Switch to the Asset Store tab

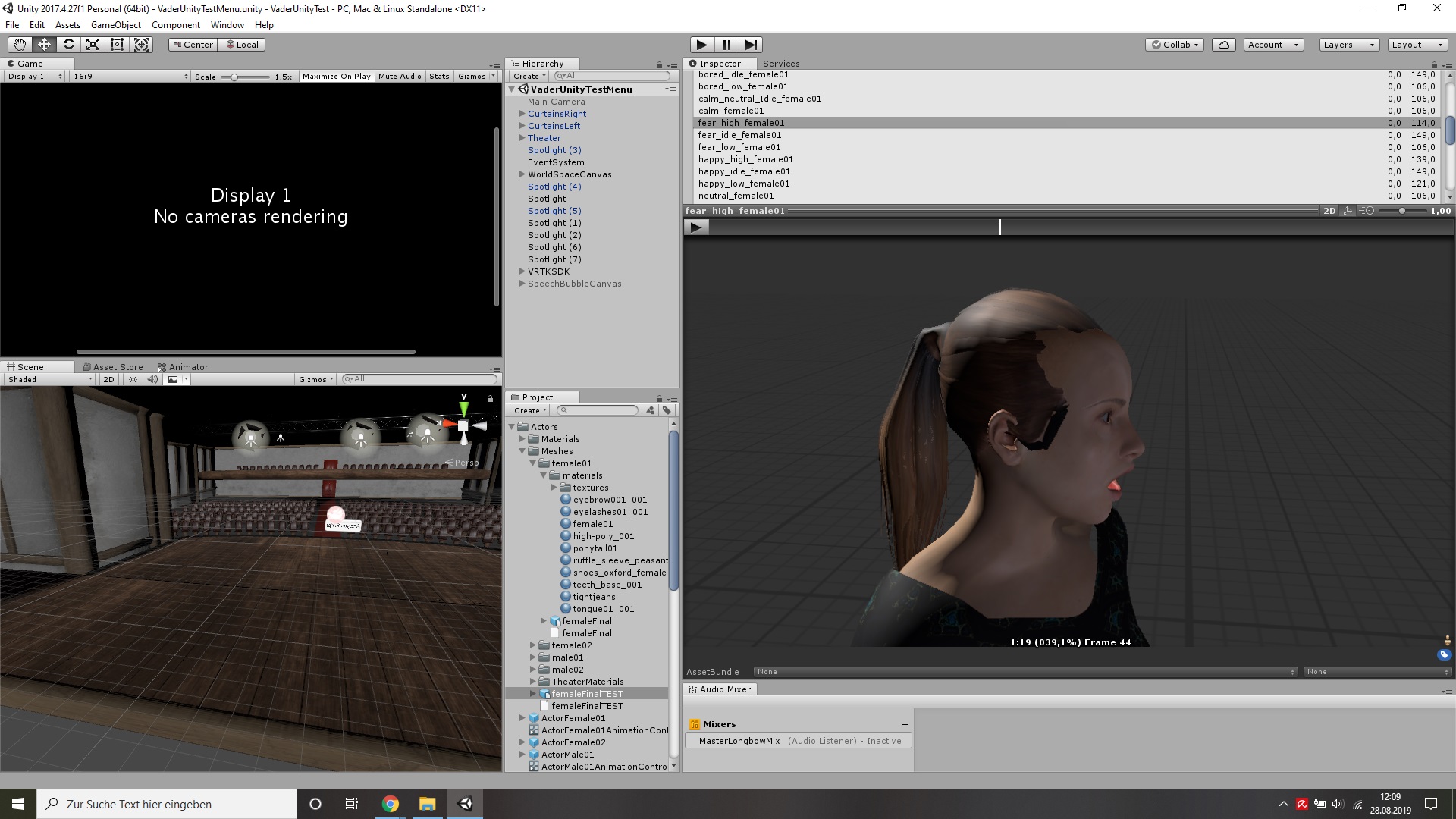pyautogui.click(x=112, y=367)
